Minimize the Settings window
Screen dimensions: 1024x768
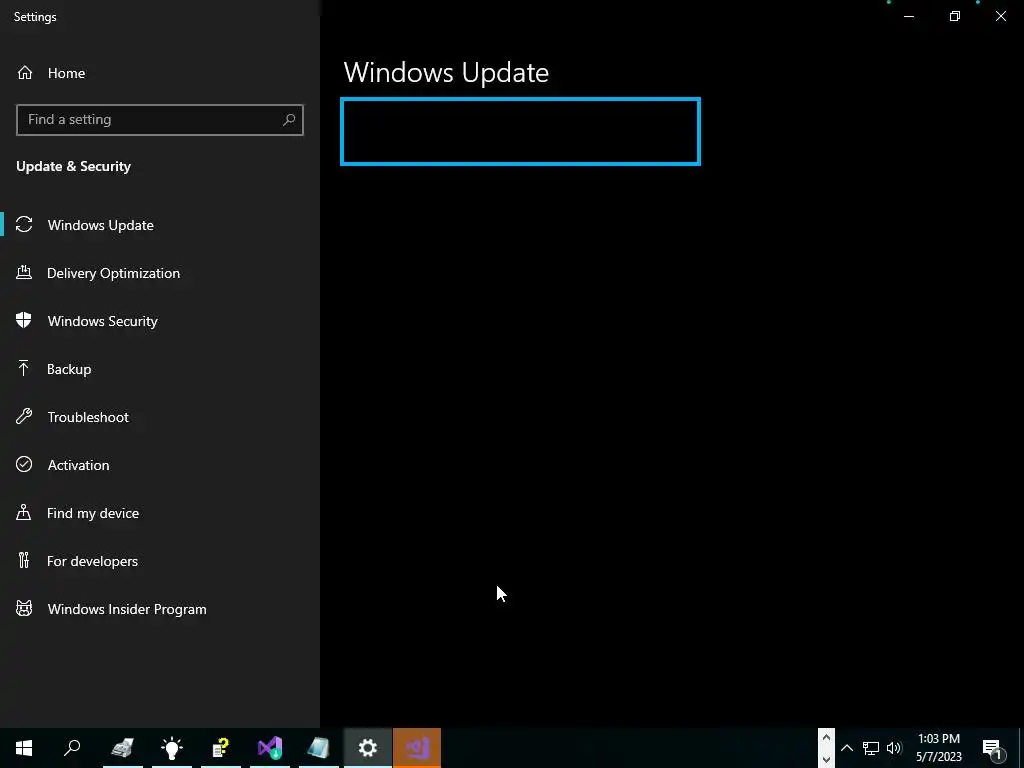(908, 16)
